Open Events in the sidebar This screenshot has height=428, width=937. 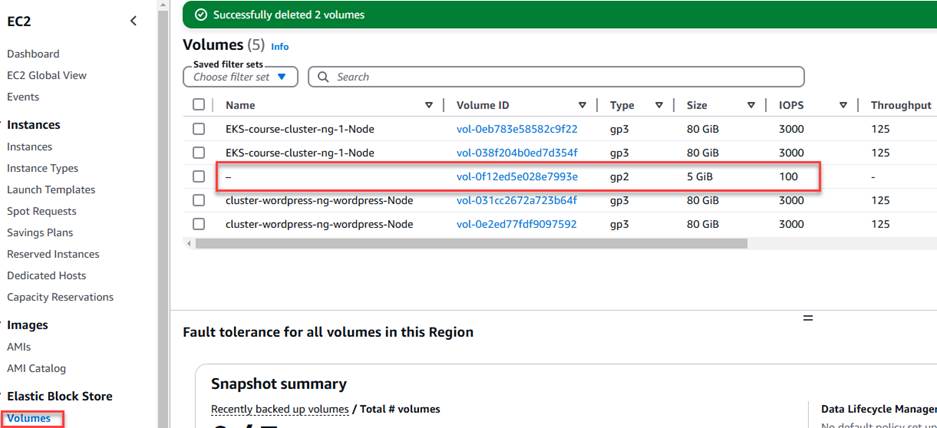tap(23, 97)
